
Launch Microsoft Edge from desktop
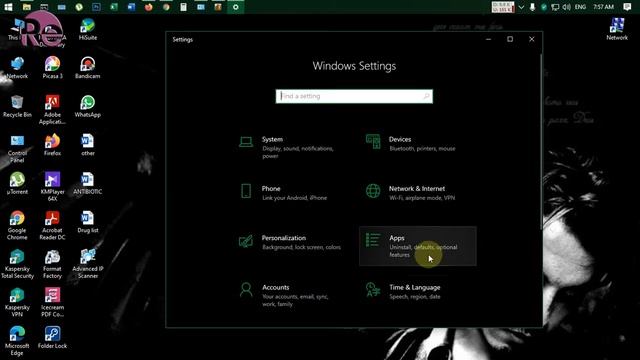coord(17,341)
